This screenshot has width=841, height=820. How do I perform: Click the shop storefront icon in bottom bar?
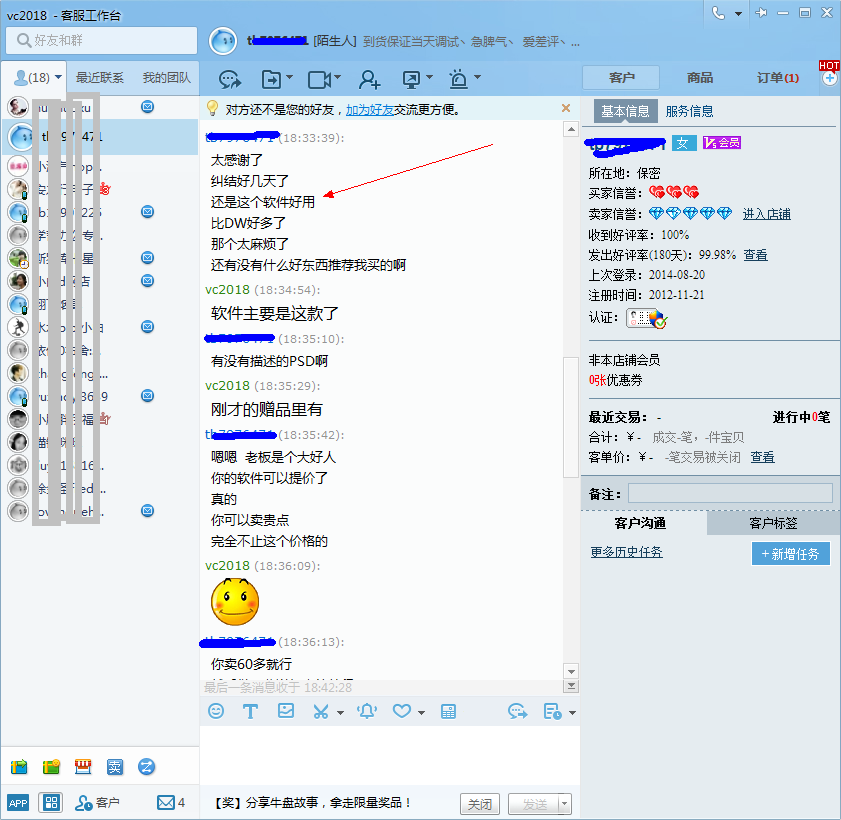click(x=83, y=767)
